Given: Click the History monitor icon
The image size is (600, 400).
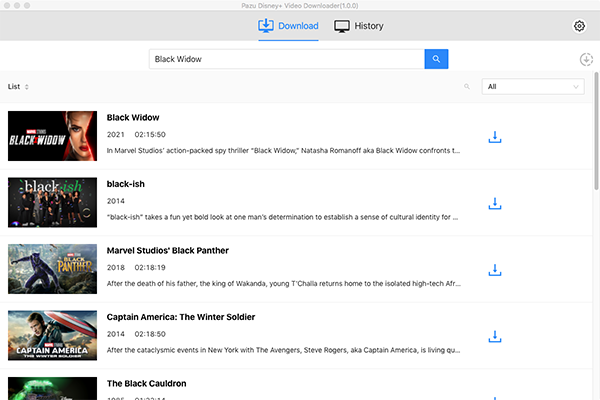Looking at the screenshot, I should click(342, 26).
